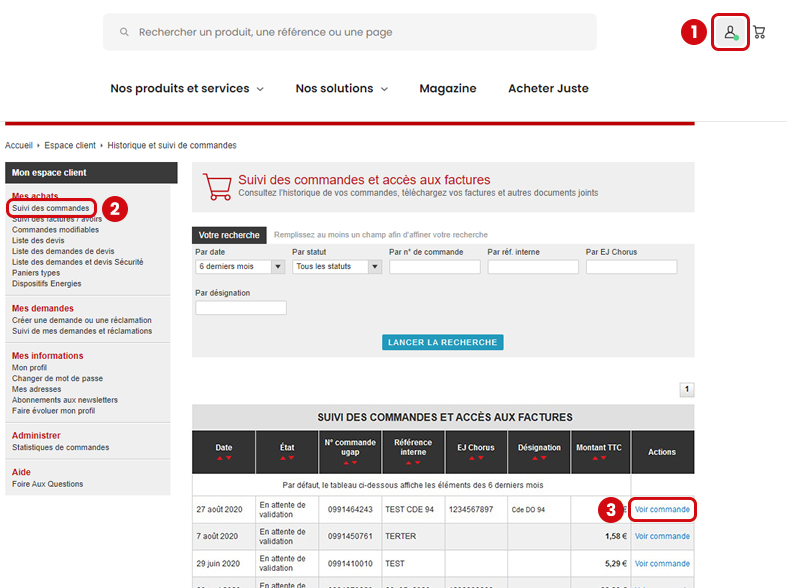Click the up sort arrow under Date

pos(219,458)
